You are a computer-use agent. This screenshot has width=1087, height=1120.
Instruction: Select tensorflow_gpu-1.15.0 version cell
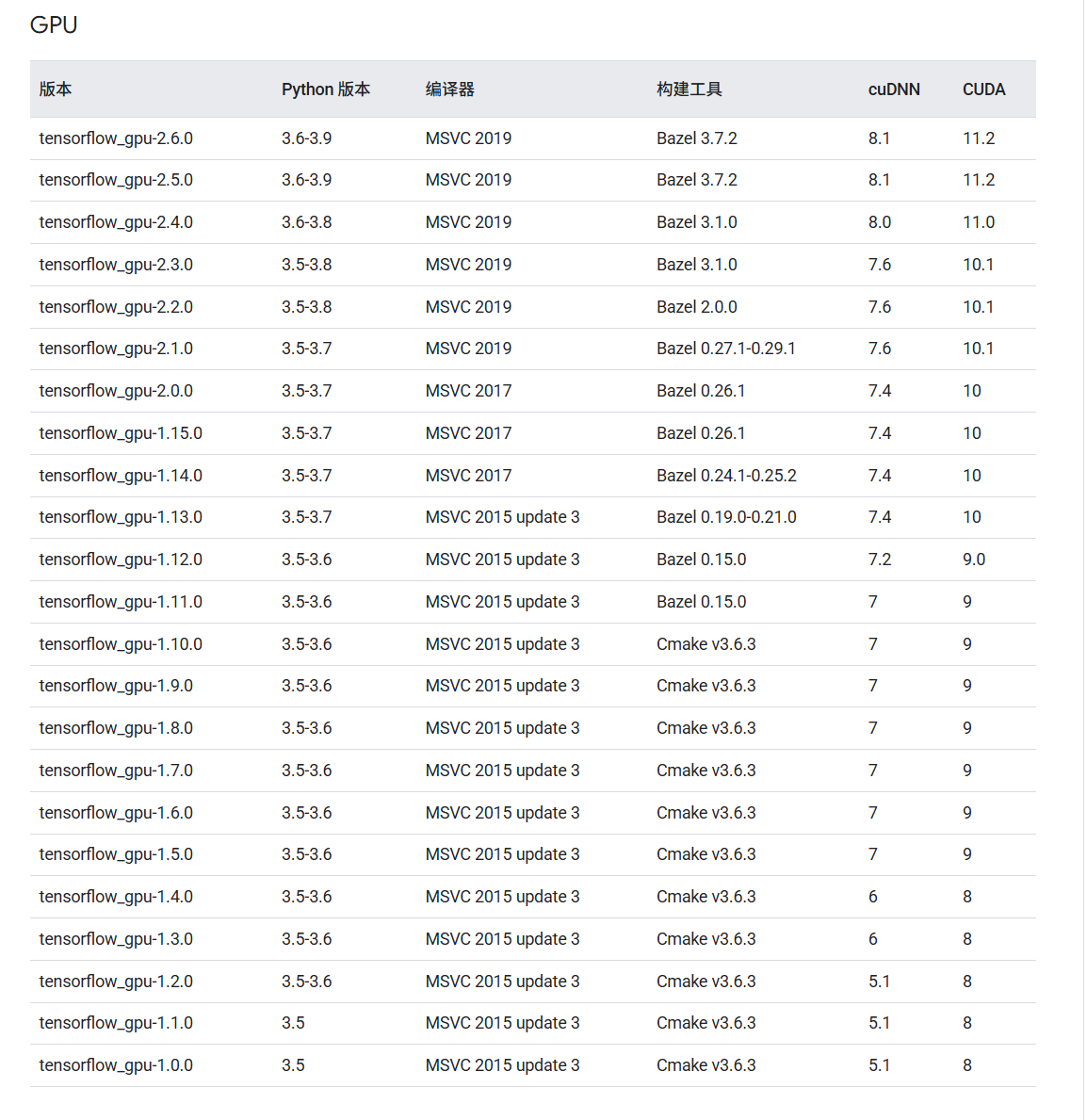coord(121,433)
